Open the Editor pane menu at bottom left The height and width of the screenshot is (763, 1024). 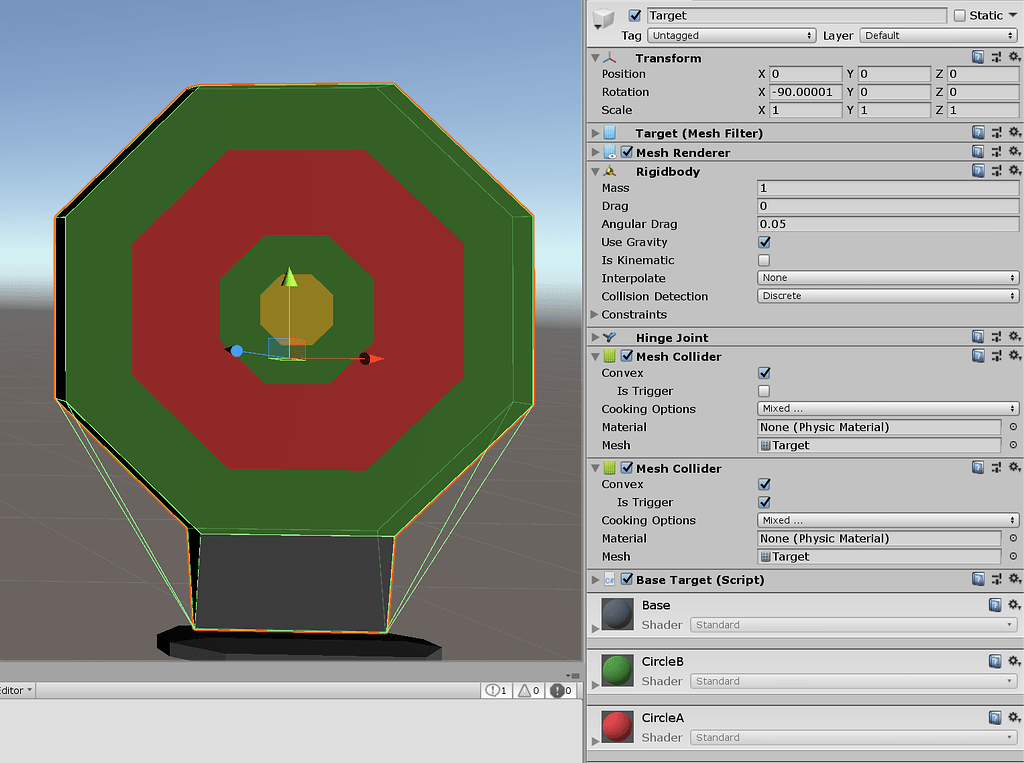[16, 690]
